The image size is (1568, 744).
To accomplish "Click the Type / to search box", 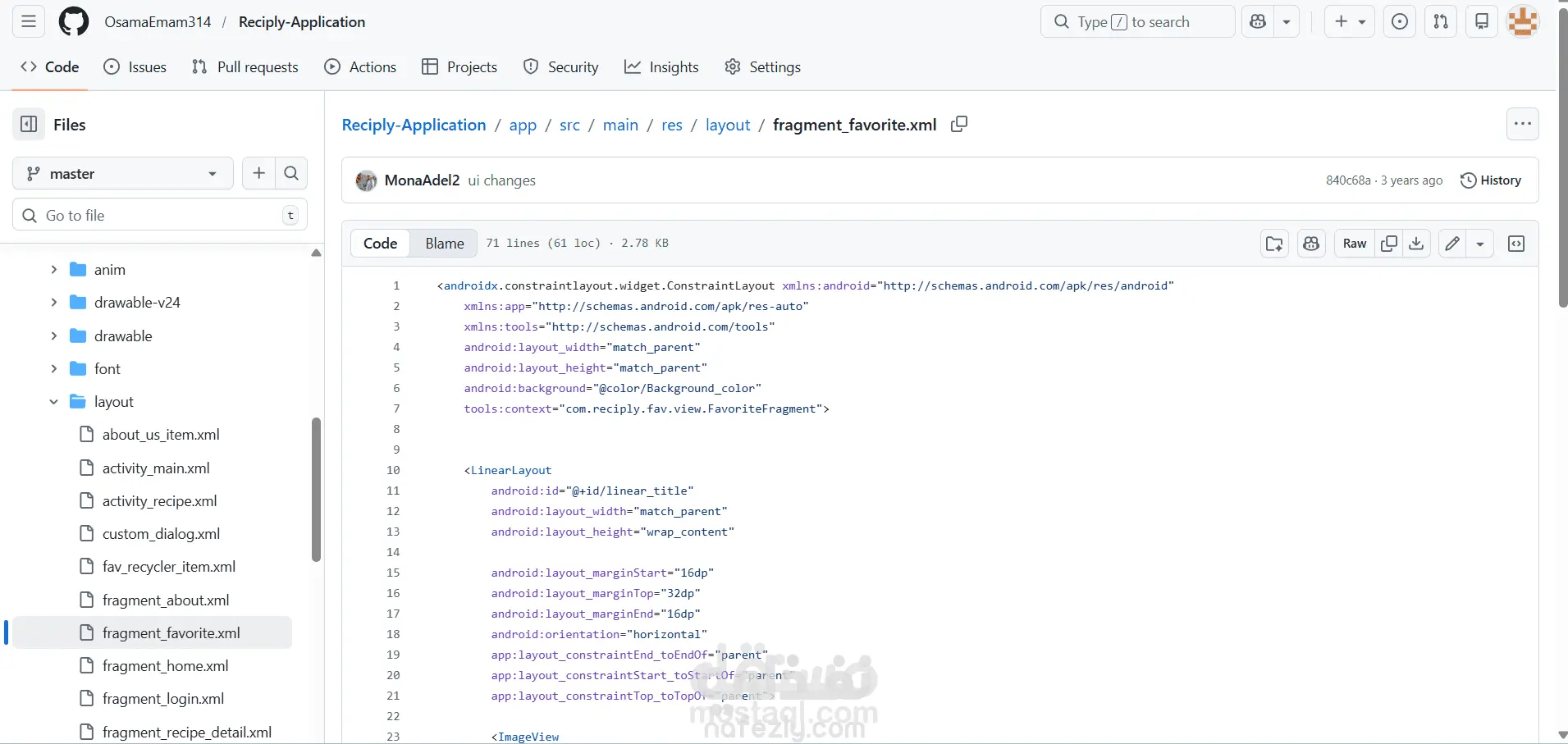I will point(1137,21).
